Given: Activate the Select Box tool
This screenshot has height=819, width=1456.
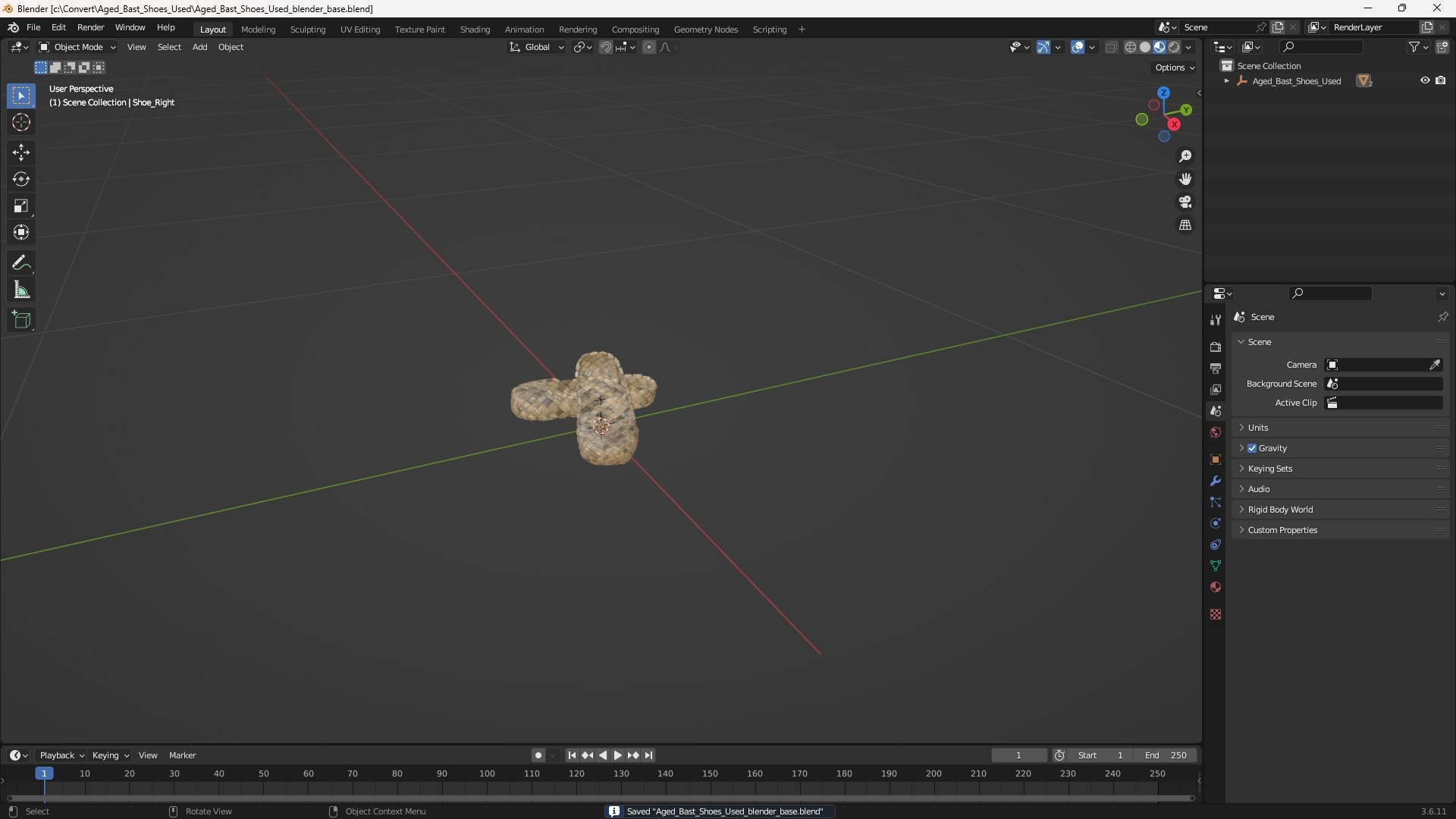Looking at the screenshot, I should coord(21,96).
